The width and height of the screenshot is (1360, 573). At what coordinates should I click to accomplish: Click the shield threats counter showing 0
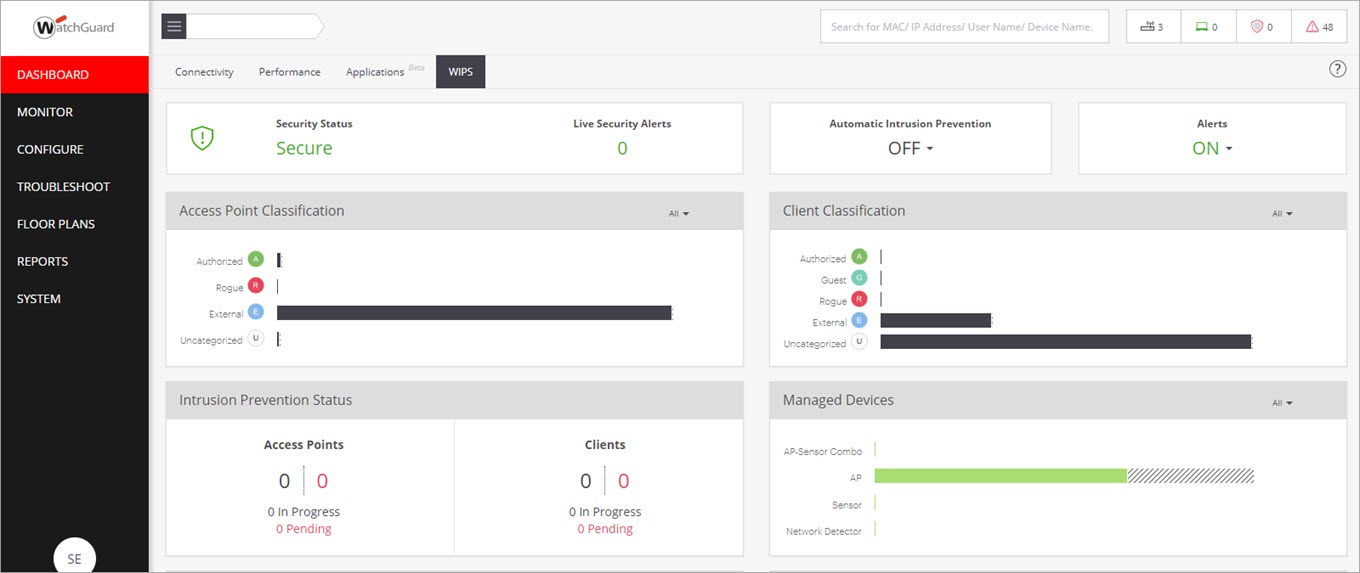[x=1263, y=27]
